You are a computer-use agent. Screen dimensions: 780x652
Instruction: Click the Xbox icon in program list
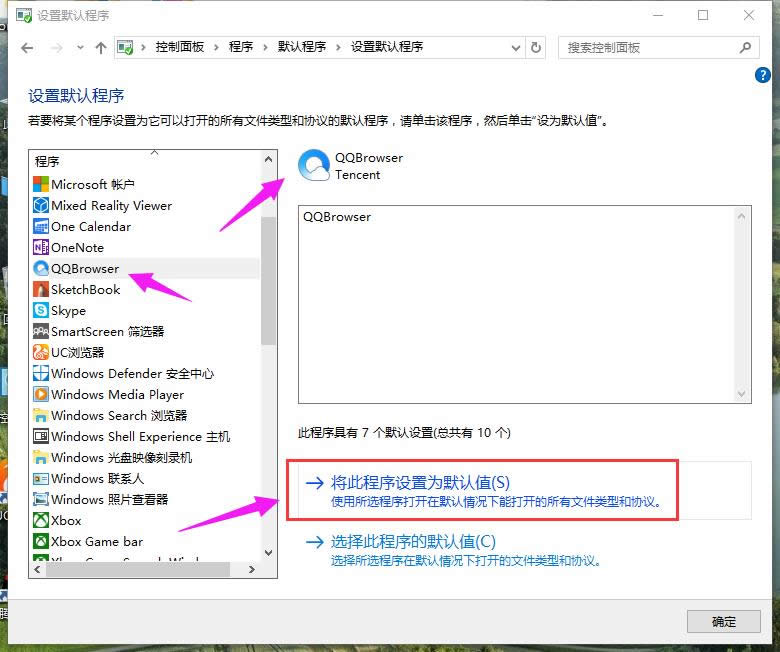pyautogui.click(x=41, y=520)
